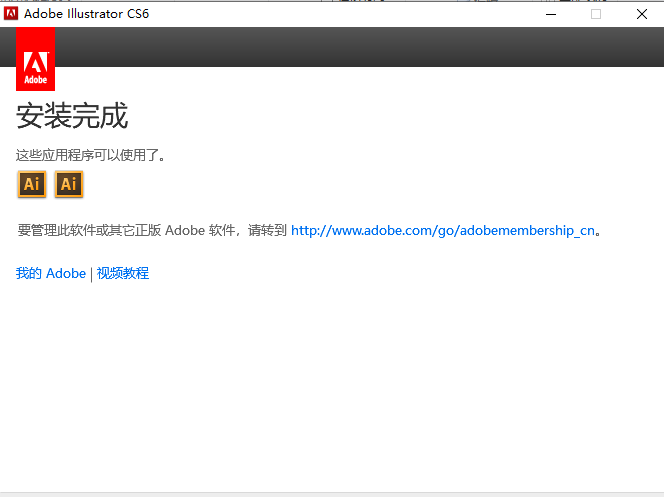Click the Adobe icon in title bar

(x=11, y=14)
